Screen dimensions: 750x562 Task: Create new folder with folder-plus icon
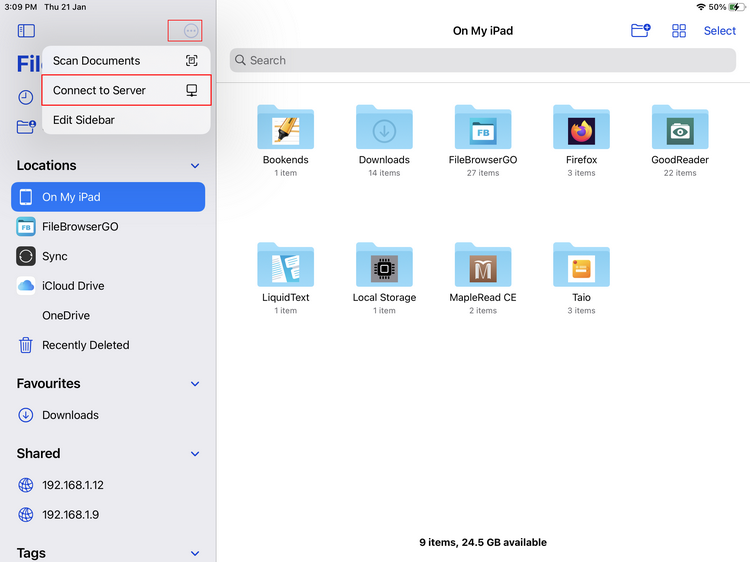tap(640, 31)
